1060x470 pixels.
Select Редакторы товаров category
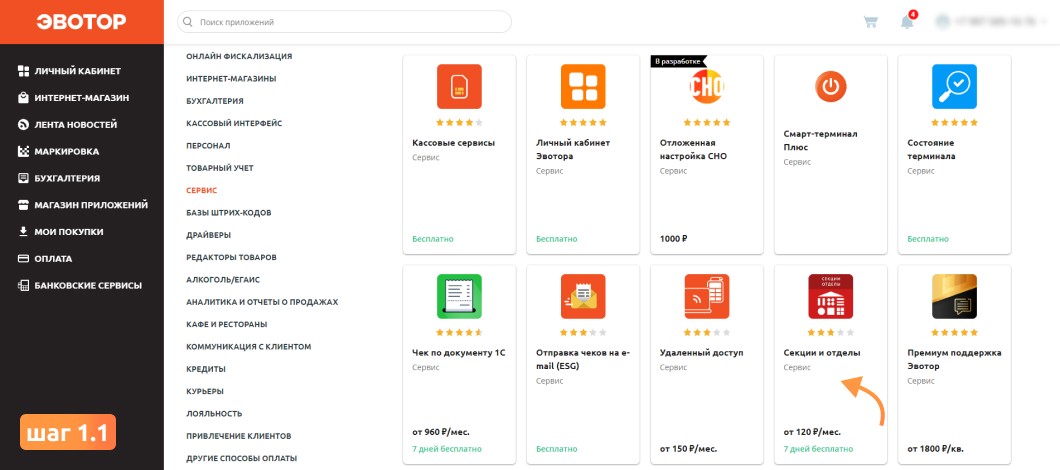tap(231, 257)
